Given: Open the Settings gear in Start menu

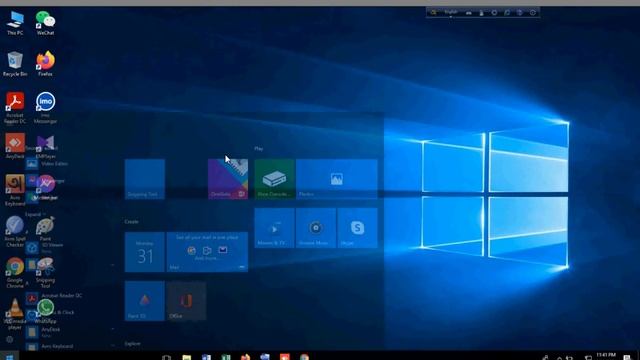Looking at the screenshot, I should pyautogui.click(x=9, y=339).
